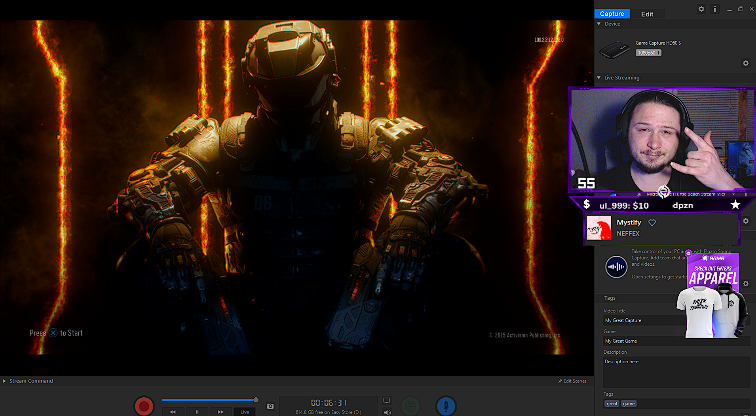
Task: Click the webcam overlay of the streamer
Action: click(662, 141)
